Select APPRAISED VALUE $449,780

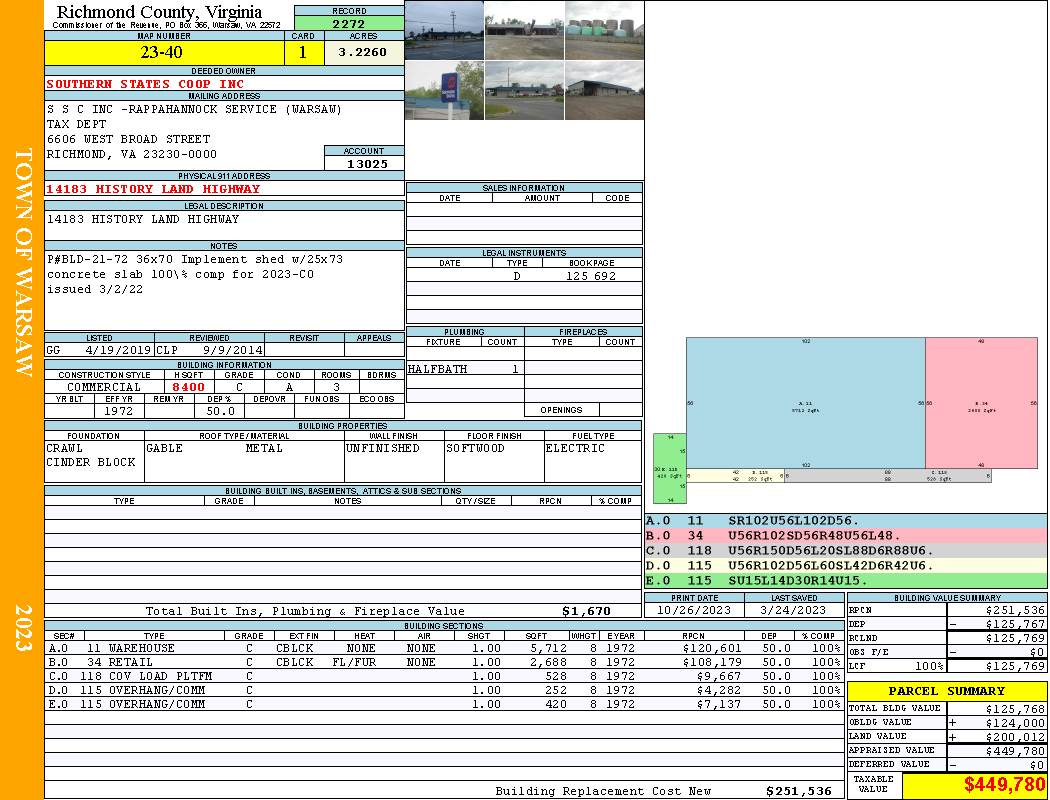pos(1015,751)
